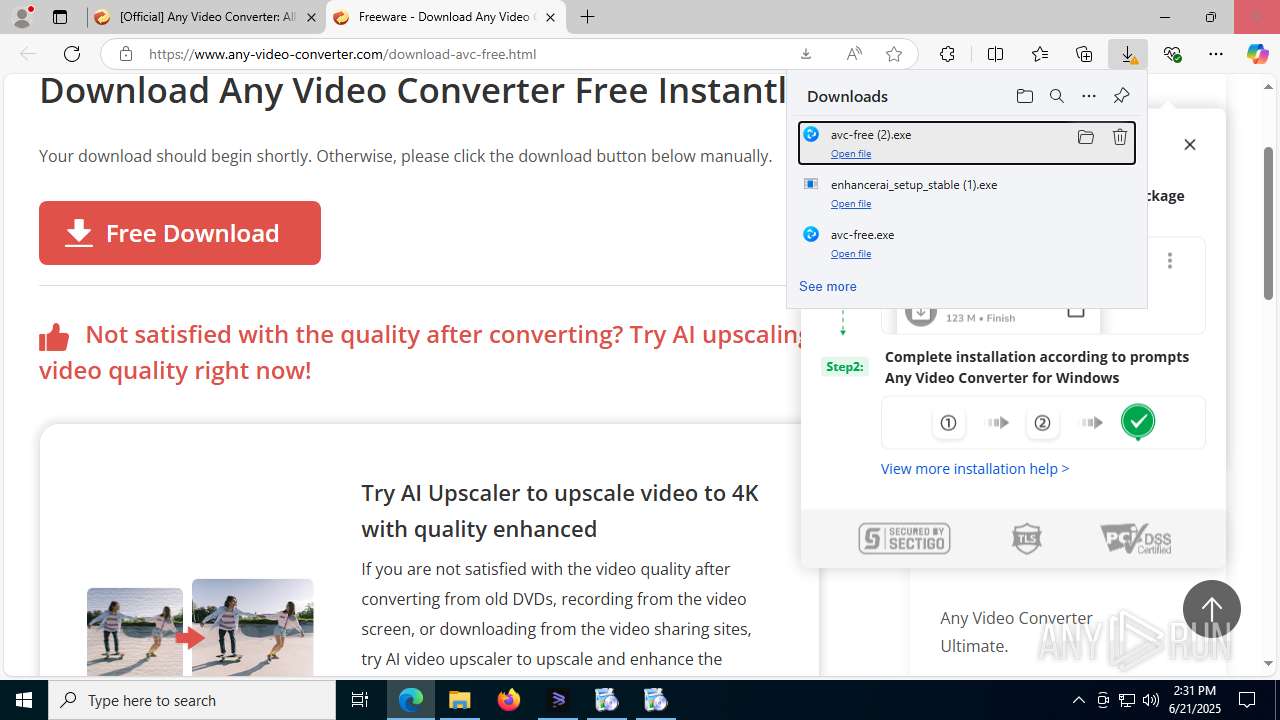Click the Secured by Sectigo badge

[x=904, y=539]
